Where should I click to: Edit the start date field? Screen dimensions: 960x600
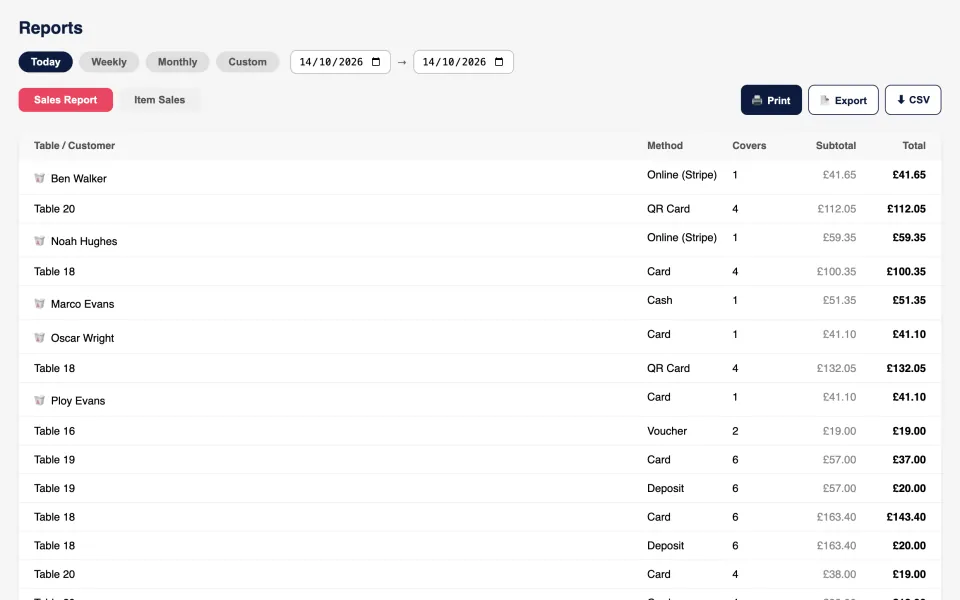(340, 62)
